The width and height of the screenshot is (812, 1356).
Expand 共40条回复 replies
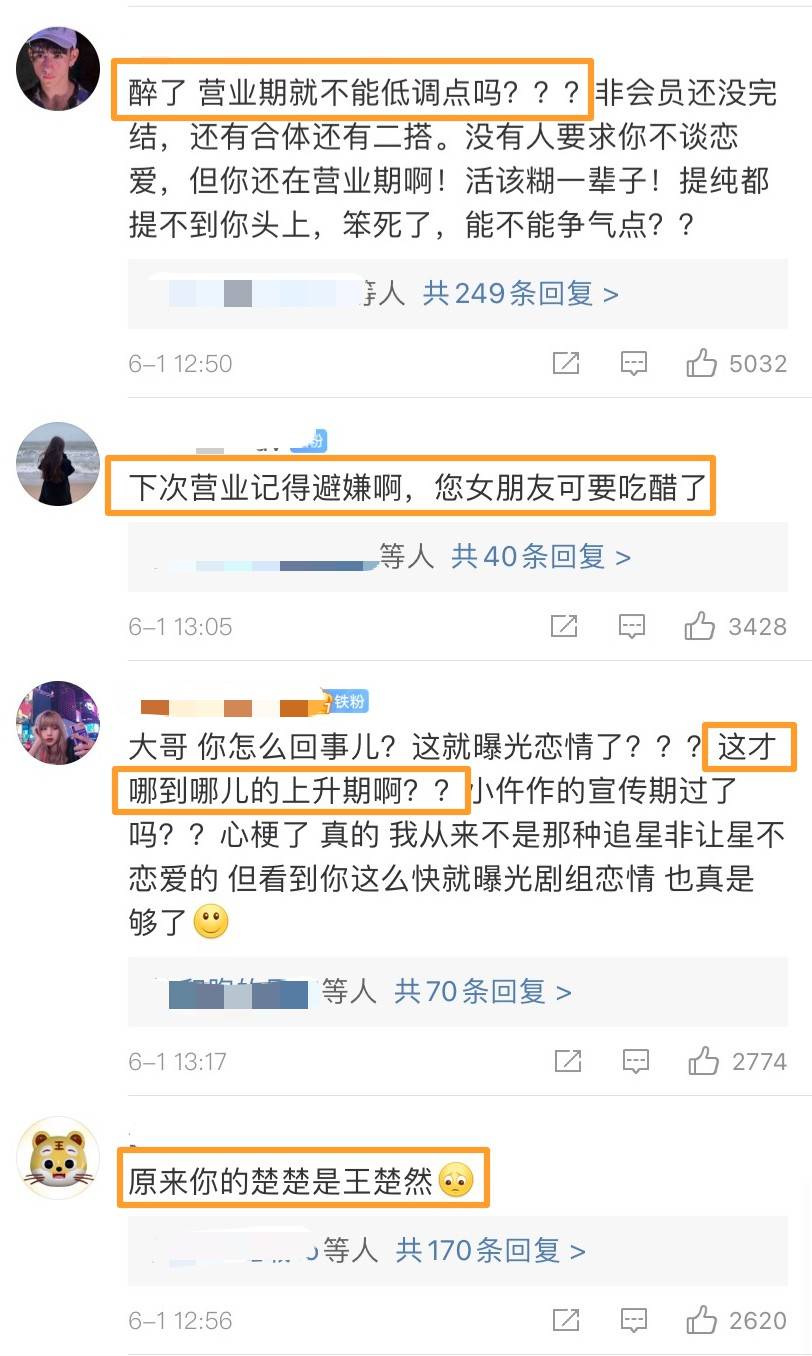coord(541,556)
